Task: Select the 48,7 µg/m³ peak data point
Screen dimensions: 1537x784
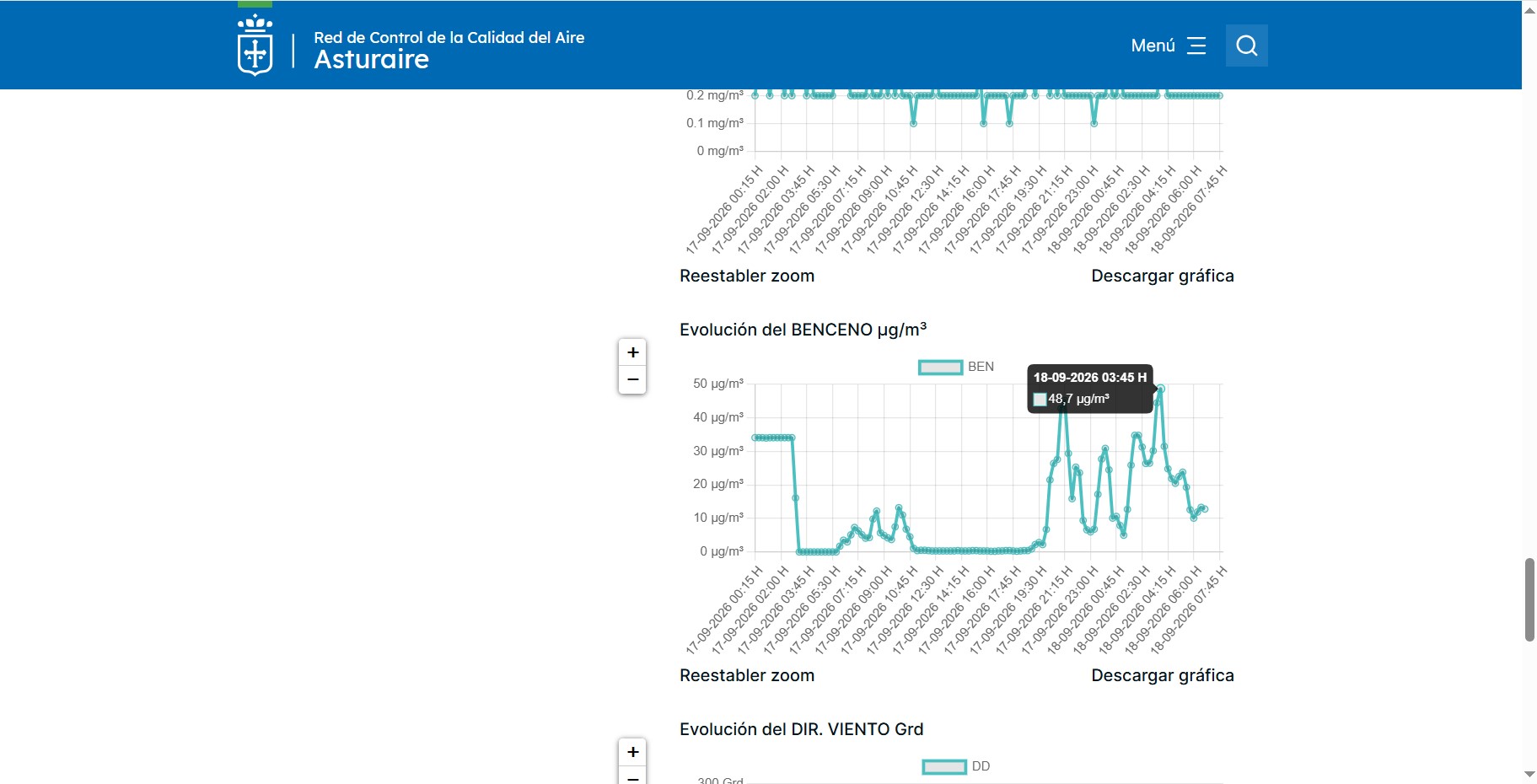Action: [1161, 389]
